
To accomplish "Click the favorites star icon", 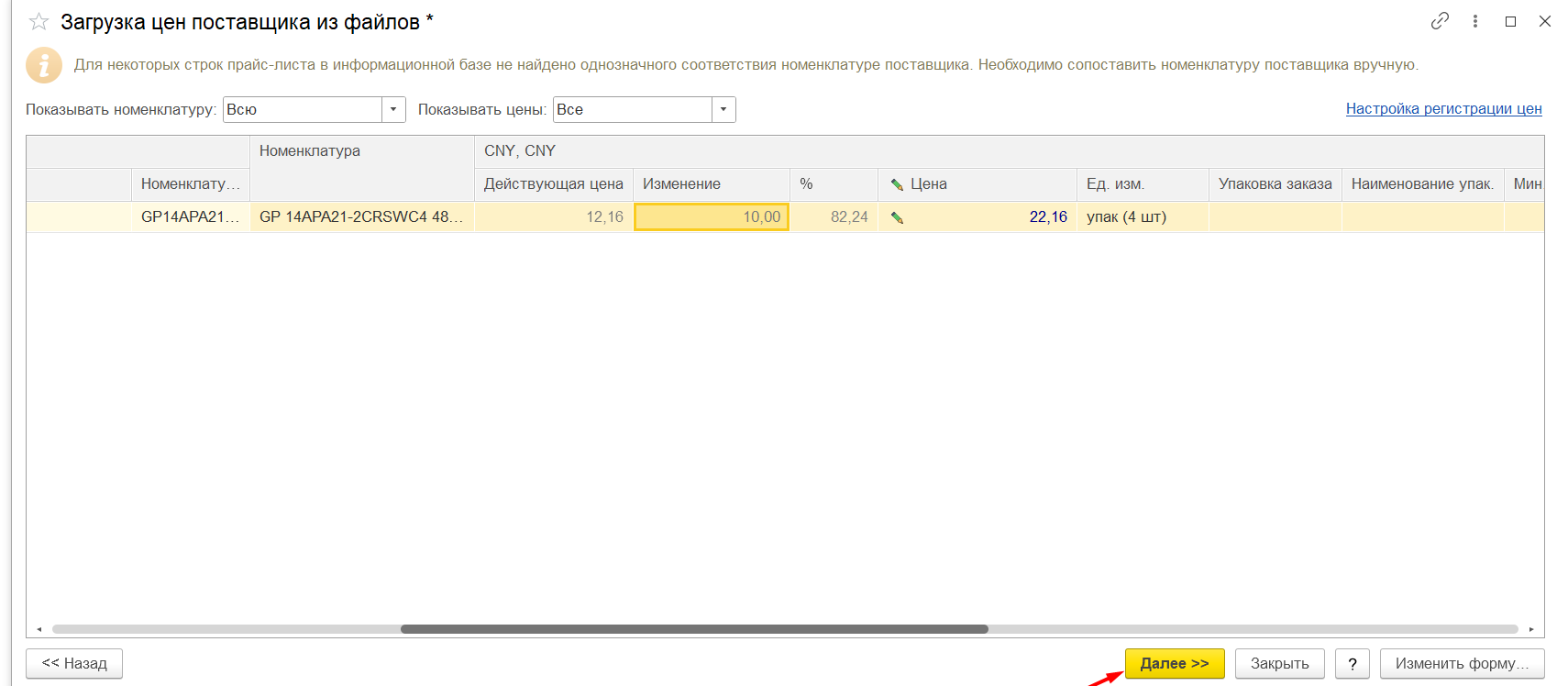I will [x=39, y=22].
